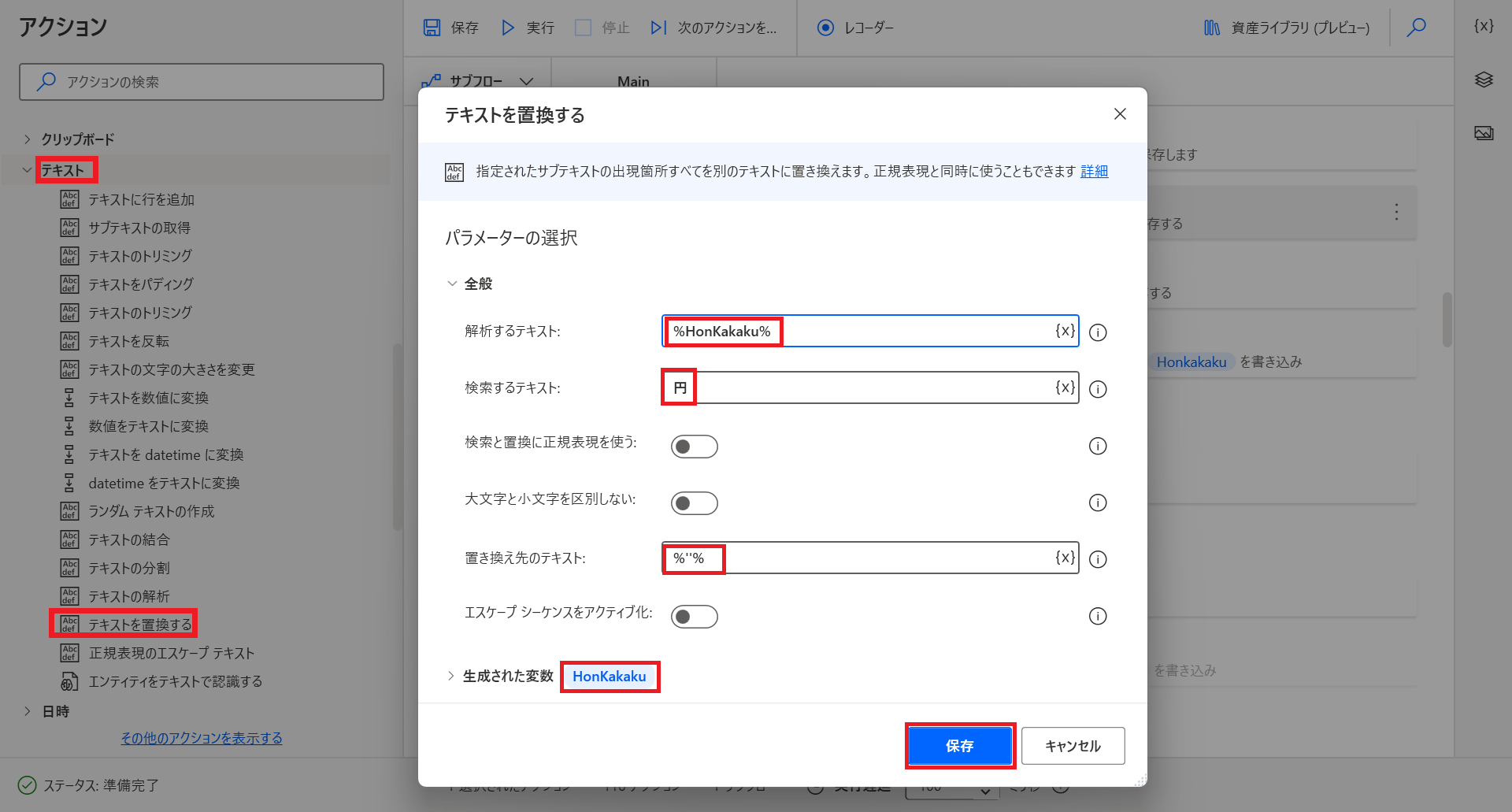
Task: Insert variable via {x} in 検索するテキスト field
Action: tap(1065, 387)
